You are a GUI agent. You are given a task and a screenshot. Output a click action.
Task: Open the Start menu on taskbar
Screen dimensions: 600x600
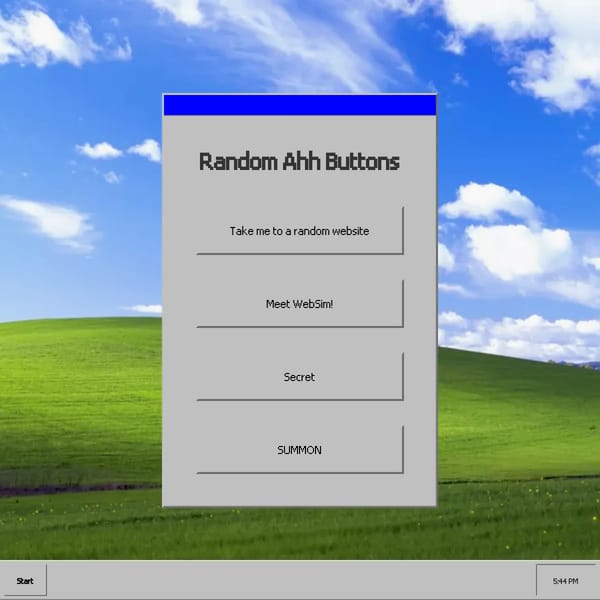tap(24, 580)
